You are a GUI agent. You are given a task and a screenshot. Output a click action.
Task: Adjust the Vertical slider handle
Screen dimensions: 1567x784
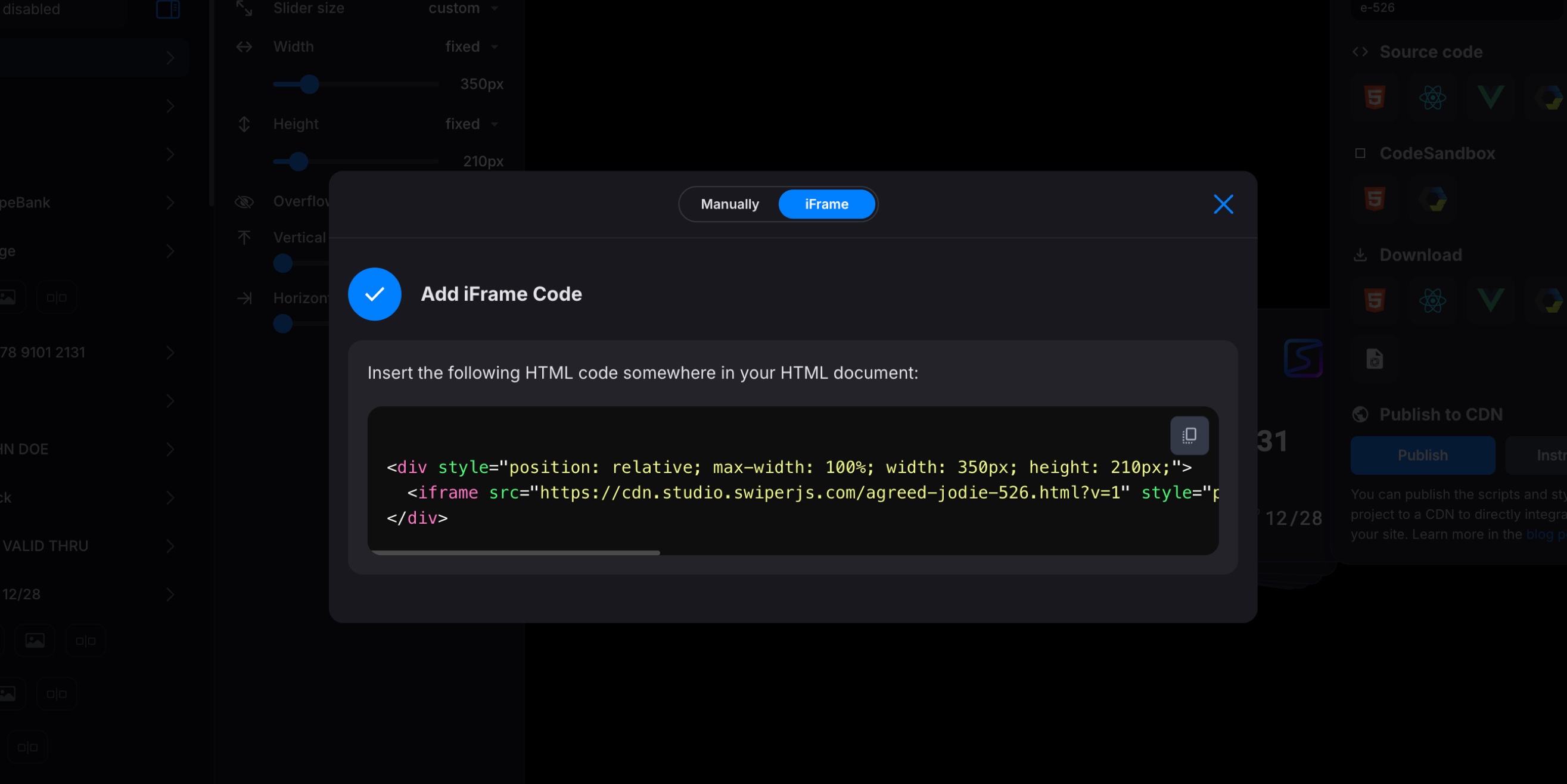[x=283, y=263]
